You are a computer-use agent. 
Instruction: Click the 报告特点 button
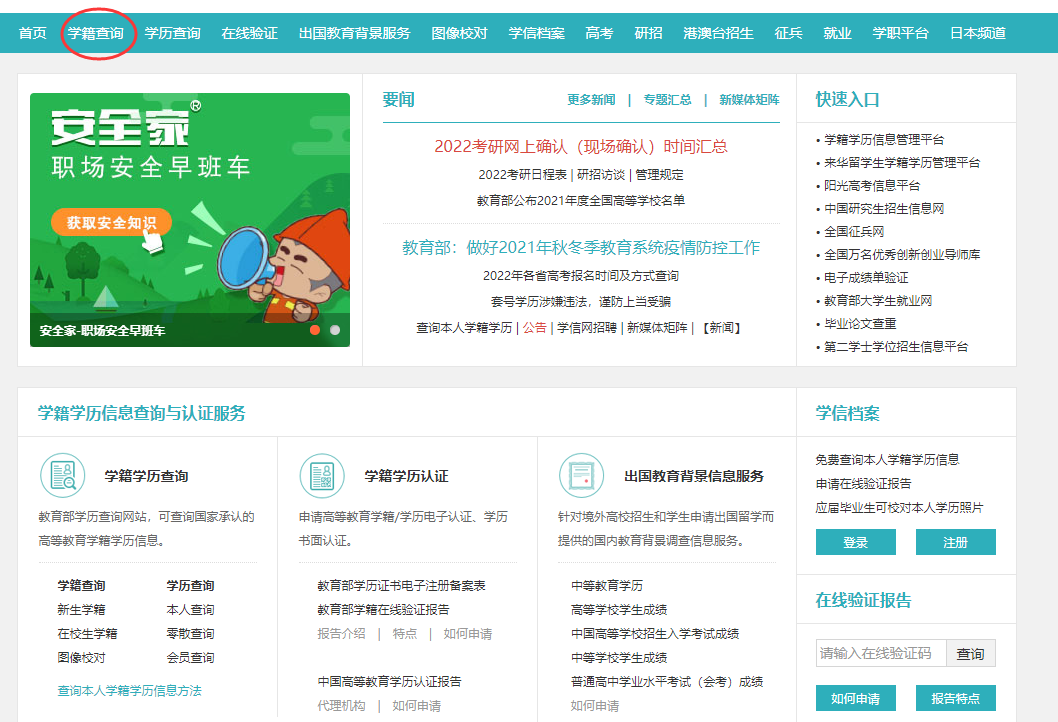[x=955, y=698]
